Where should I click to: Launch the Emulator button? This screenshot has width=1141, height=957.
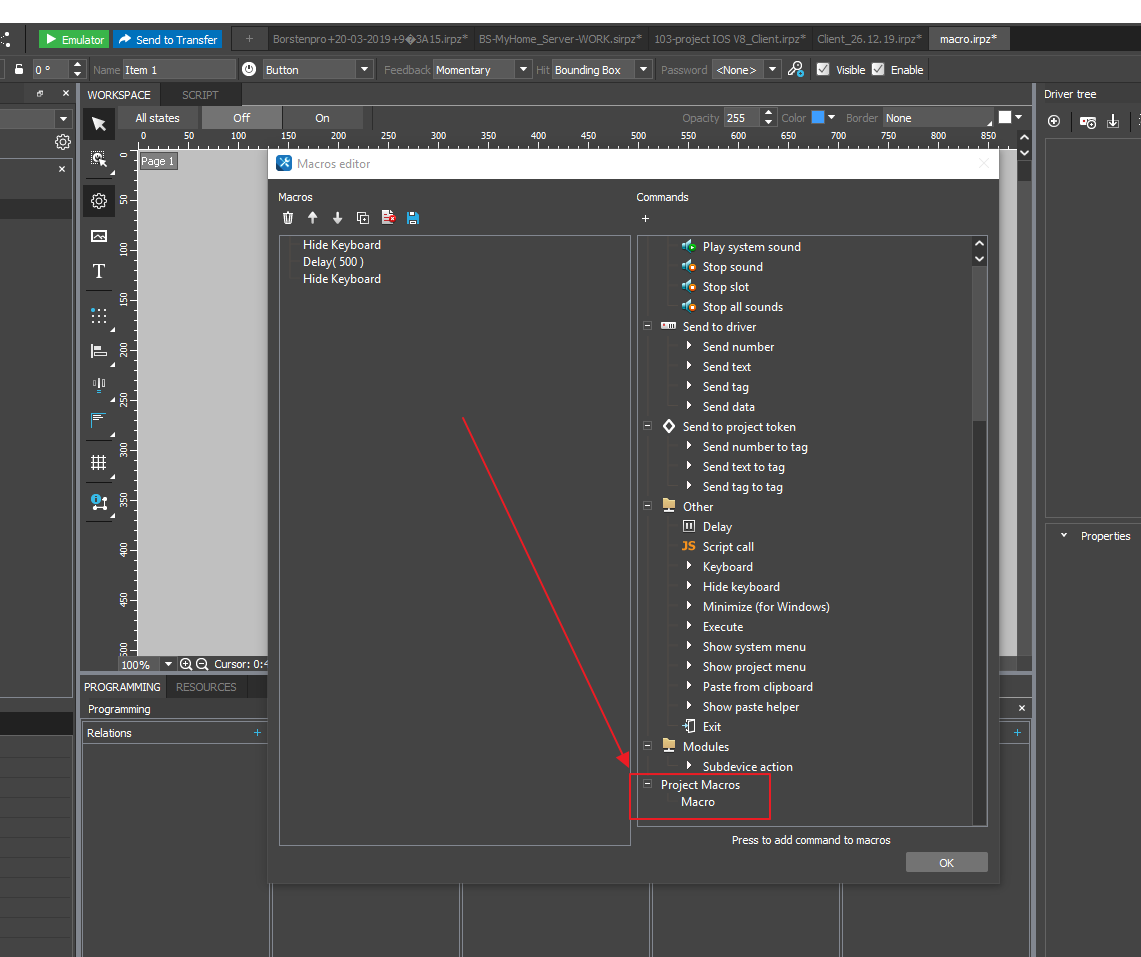tap(74, 39)
